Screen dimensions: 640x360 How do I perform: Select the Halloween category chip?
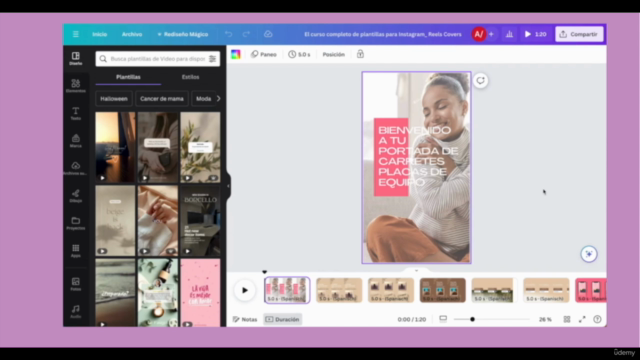(114, 99)
